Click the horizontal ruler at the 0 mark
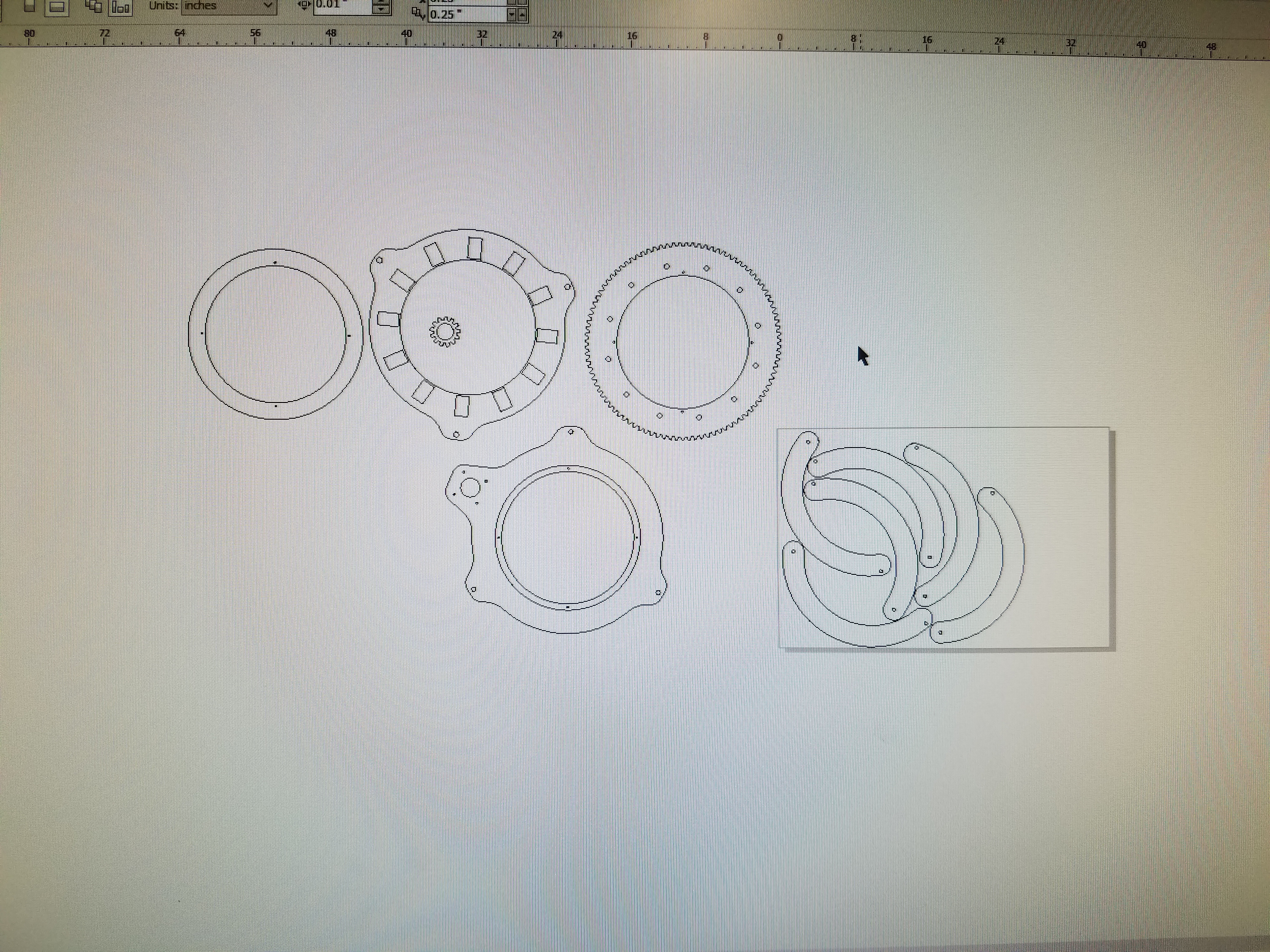The width and height of the screenshot is (1270, 952). pos(779,41)
